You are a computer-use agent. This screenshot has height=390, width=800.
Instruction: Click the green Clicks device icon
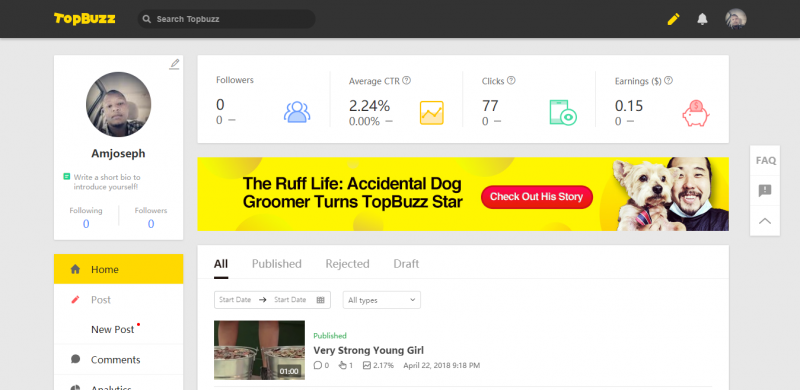[563, 112]
